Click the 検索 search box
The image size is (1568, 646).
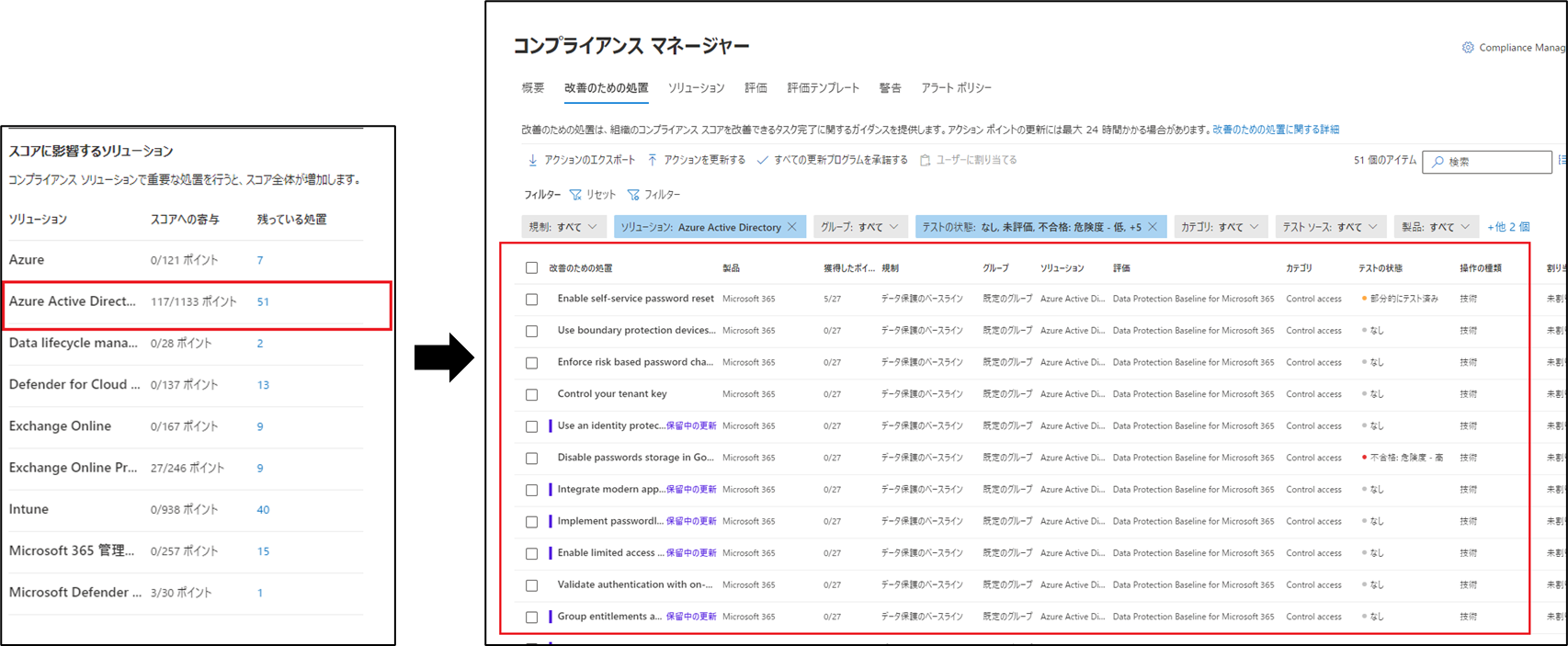tap(1487, 162)
